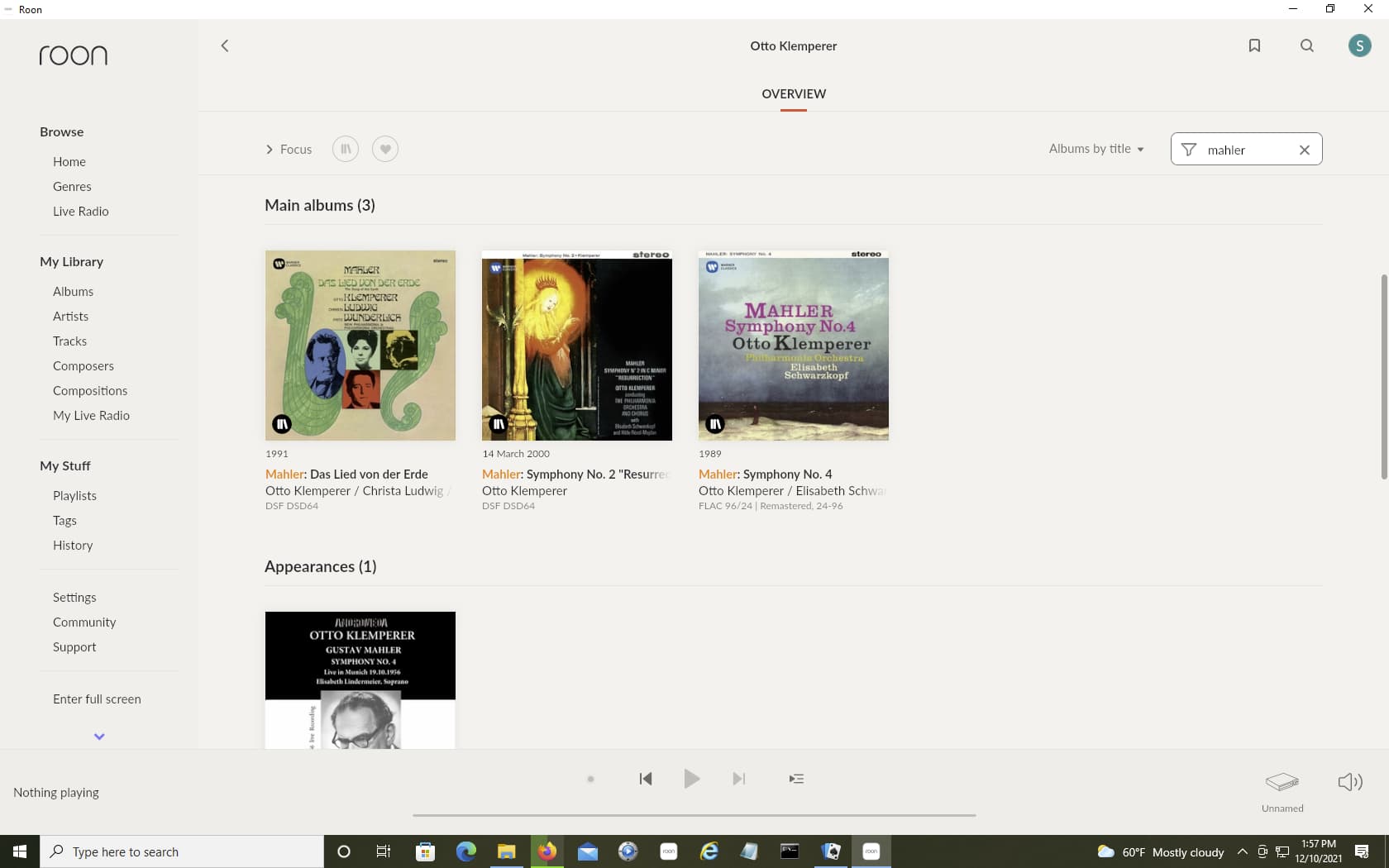The width and height of the screenshot is (1389, 868).
Task: Click the roon logo
Action: pos(74,55)
